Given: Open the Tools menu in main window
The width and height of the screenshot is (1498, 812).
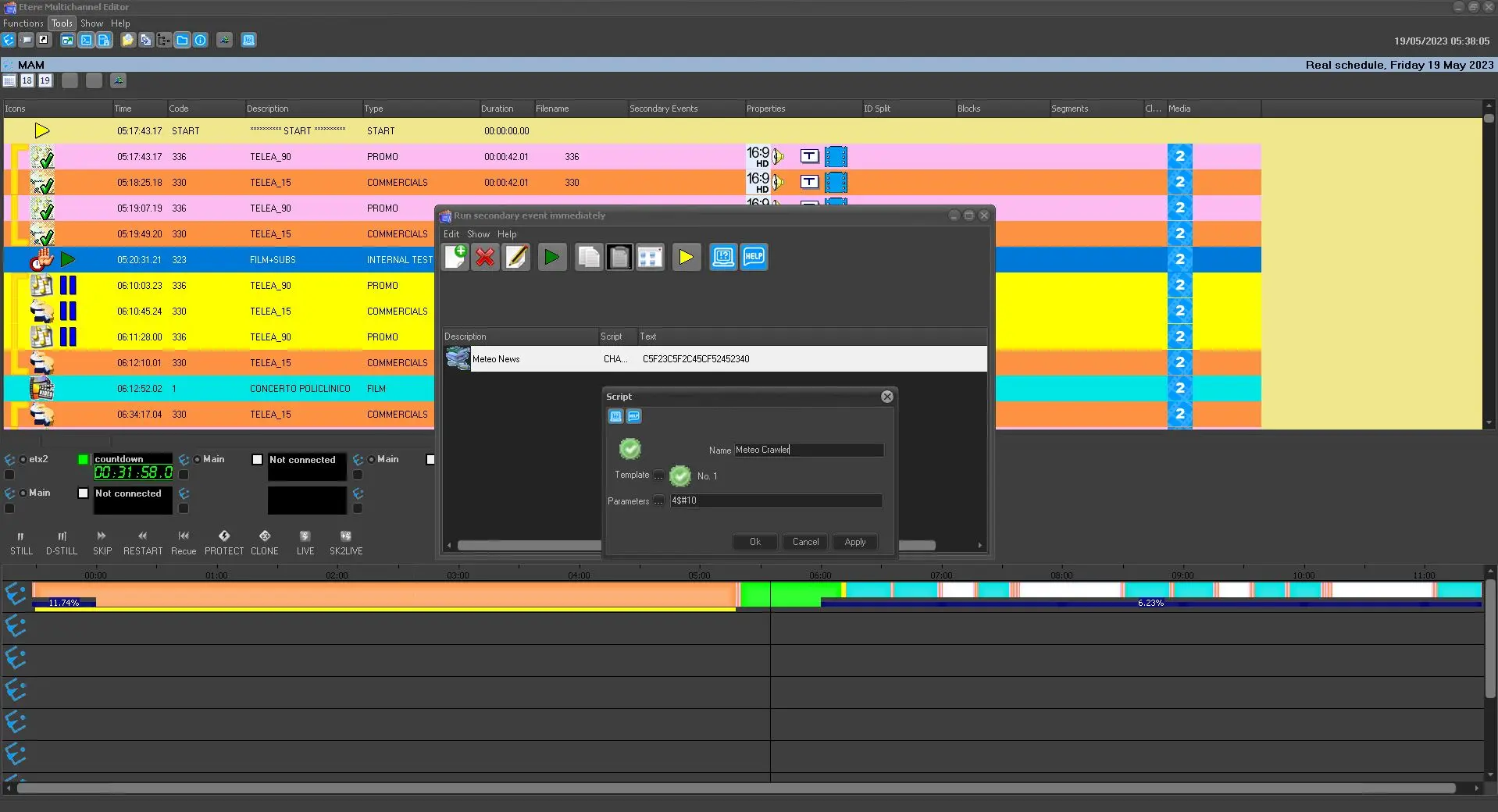Looking at the screenshot, I should tap(62, 23).
